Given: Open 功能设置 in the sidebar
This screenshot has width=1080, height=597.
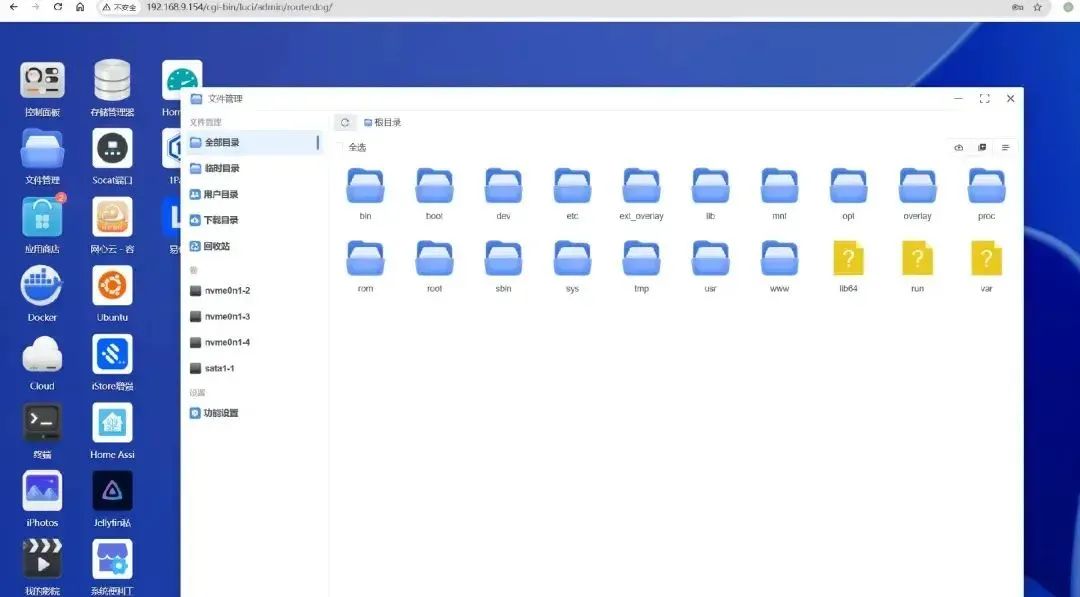Looking at the screenshot, I should click(253, 413).
